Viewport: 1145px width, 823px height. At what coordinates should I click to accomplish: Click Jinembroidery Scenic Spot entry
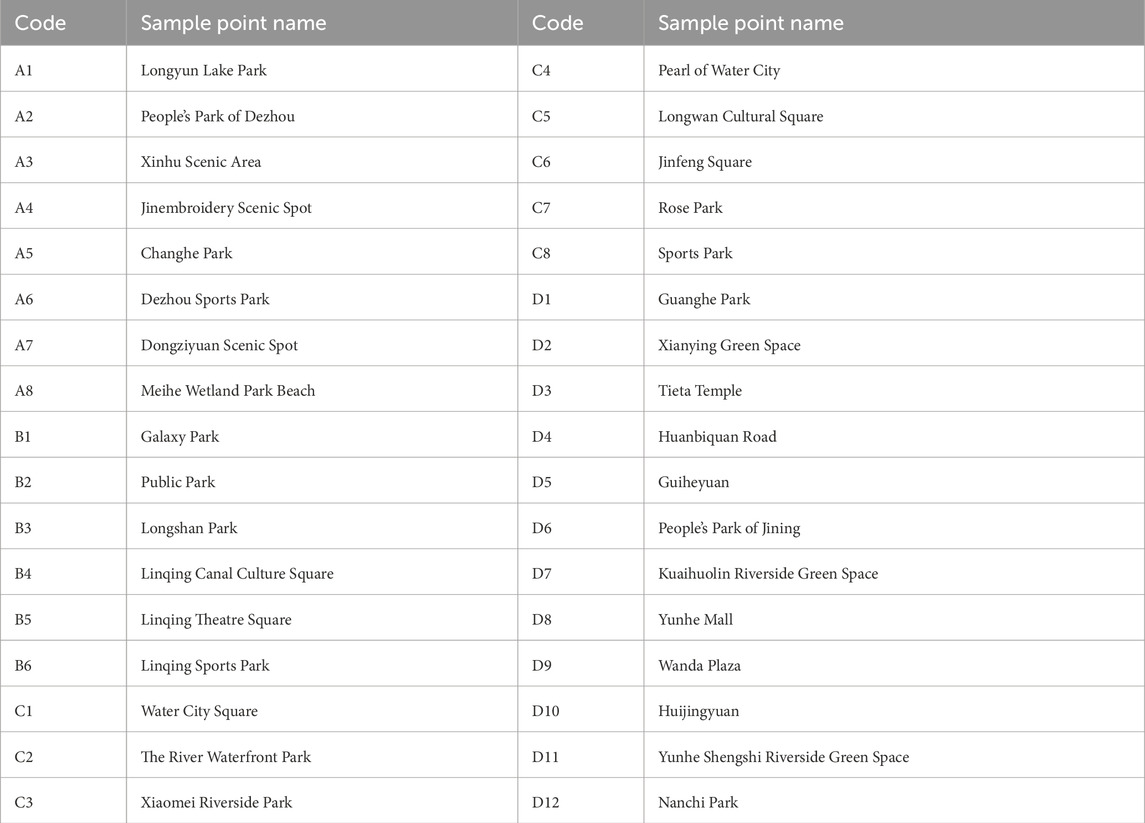coord(226,208)
